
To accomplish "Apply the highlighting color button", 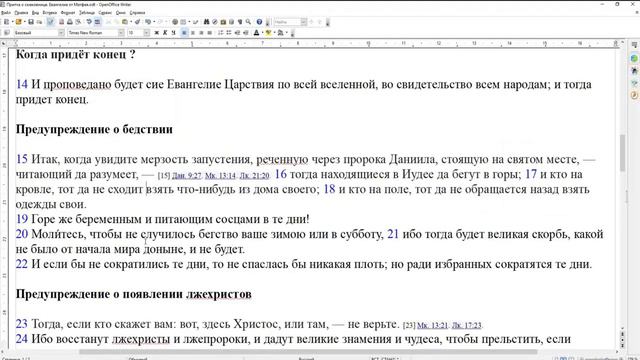I will [x=268, y=33].
